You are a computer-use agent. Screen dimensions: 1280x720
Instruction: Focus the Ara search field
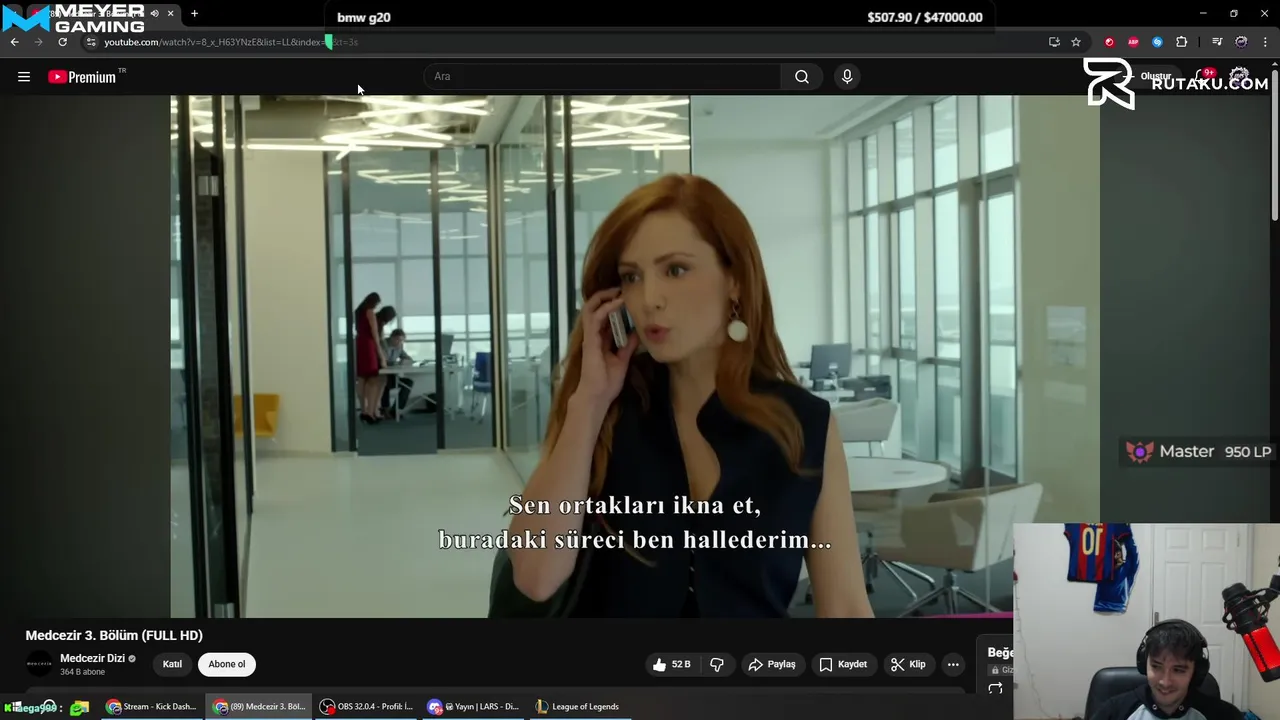pyautogui.click(x=603, y=77)
